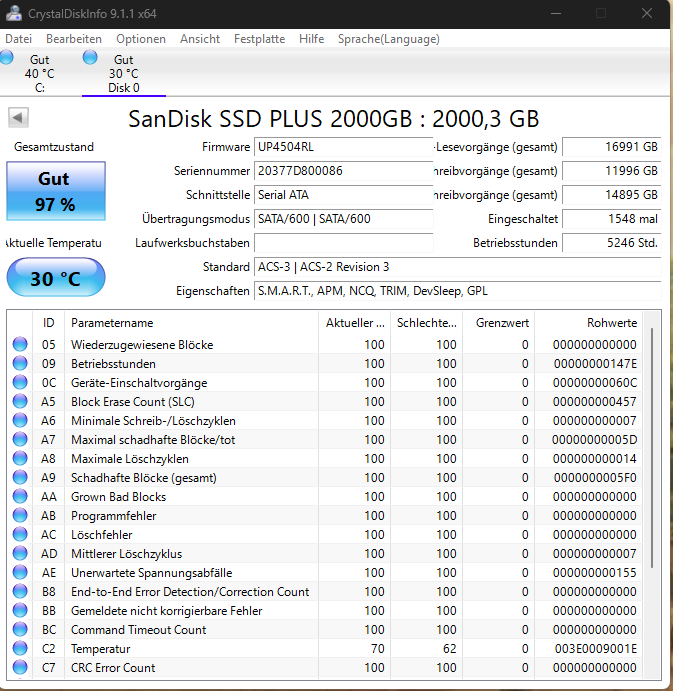Click the status orb for Grown Bad Blocks

20,496
